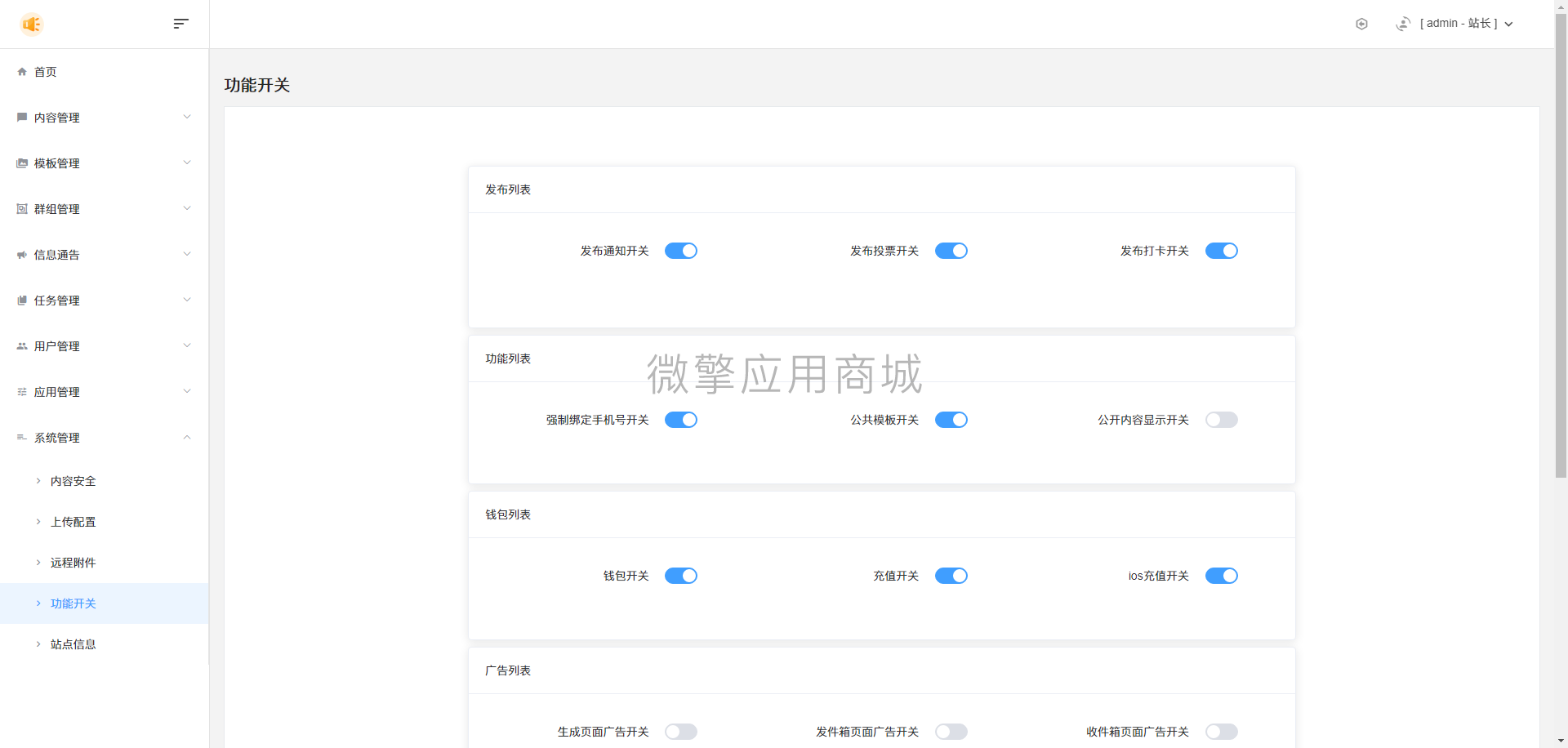Enable 发件箱页面广告开关 switch
The width and height of the screenshot is (1568, 748).
[x=951, y=732]
